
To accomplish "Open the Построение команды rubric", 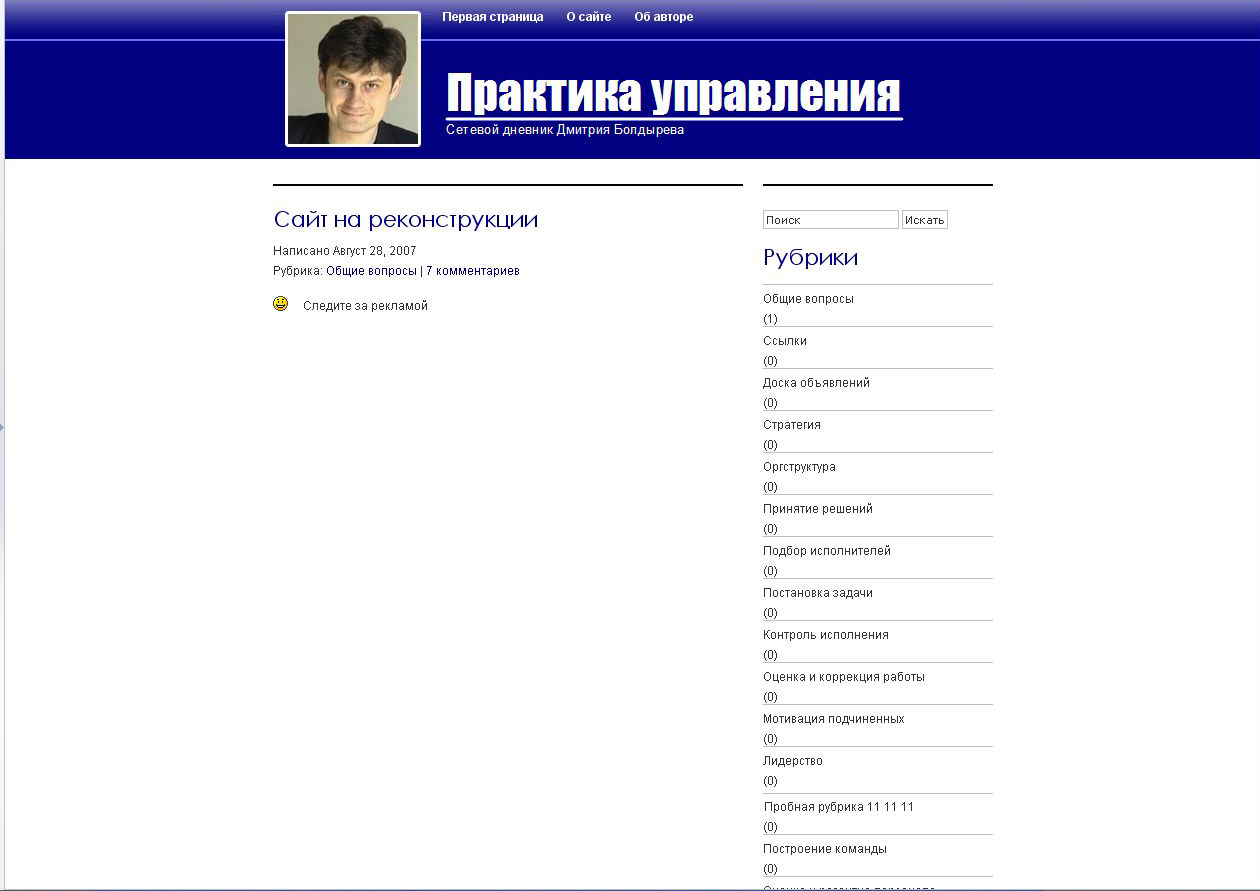I will (823, 847).
